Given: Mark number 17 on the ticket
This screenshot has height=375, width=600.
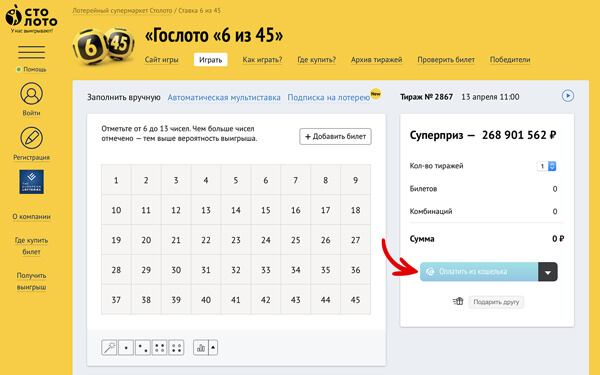Looking at the screenshot, I should (326, 210).
